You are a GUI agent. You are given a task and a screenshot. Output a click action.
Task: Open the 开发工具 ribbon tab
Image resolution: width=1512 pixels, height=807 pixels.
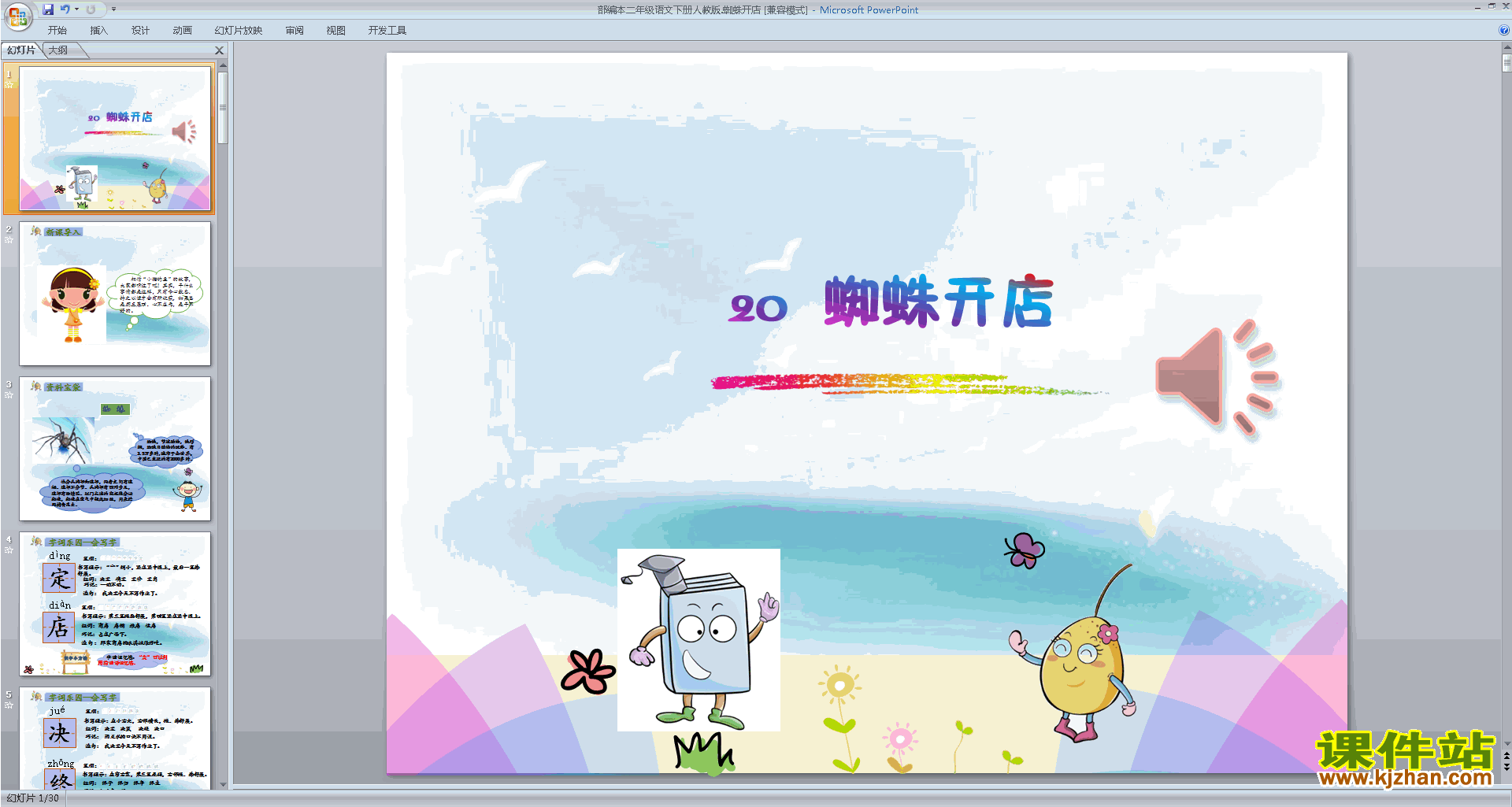point(387,31)
